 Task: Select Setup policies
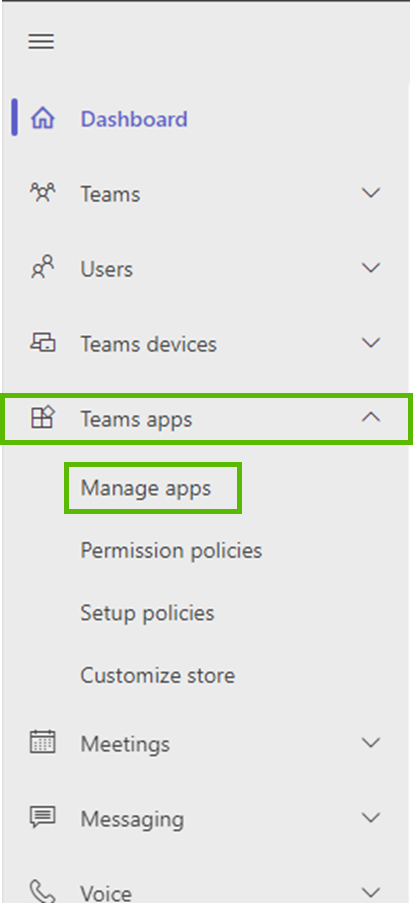point(147,613)
